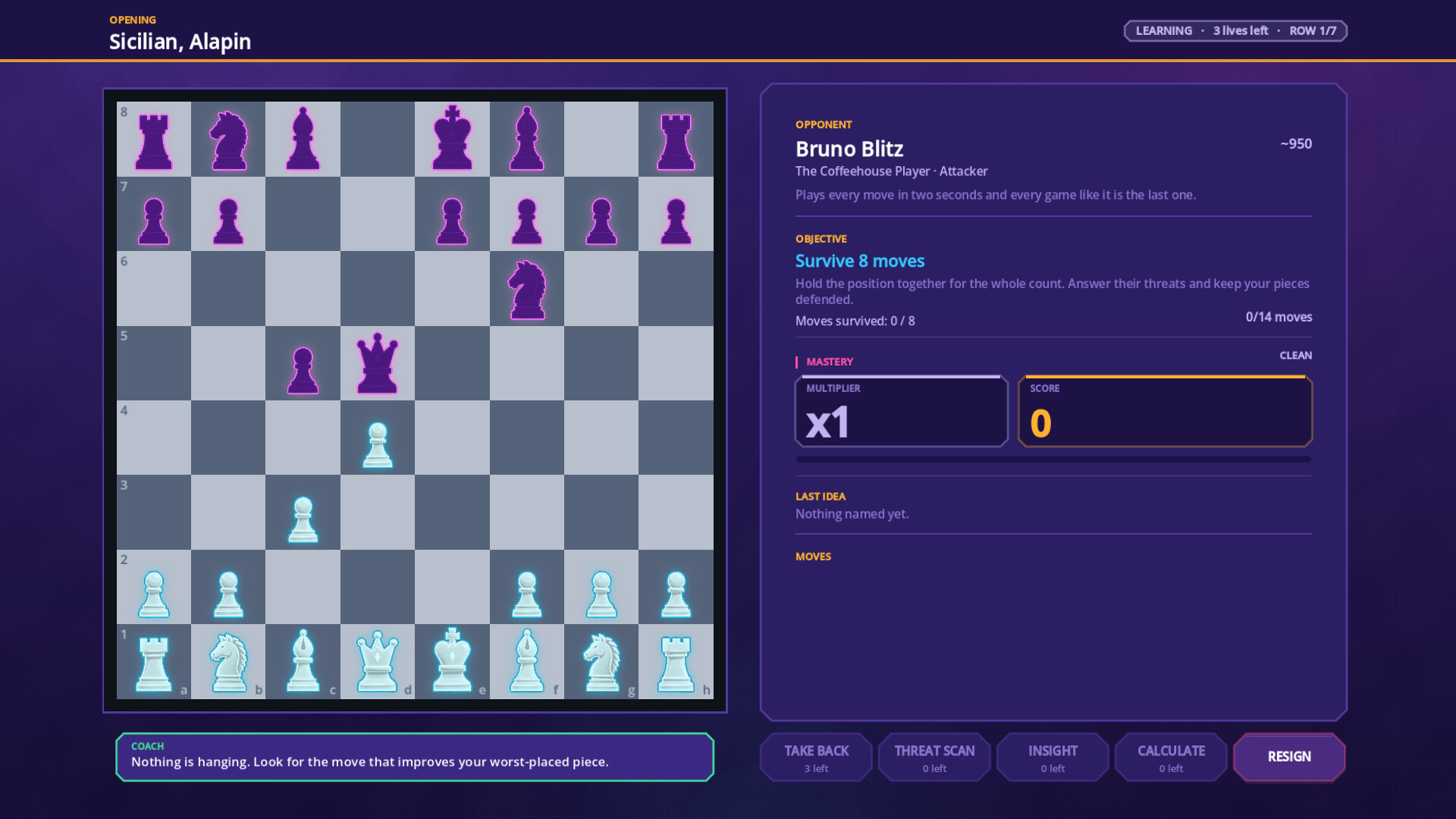Click the empty e4 square
Image resolution: width=1456 pixels, height=819 pixels.
[452, 438]
